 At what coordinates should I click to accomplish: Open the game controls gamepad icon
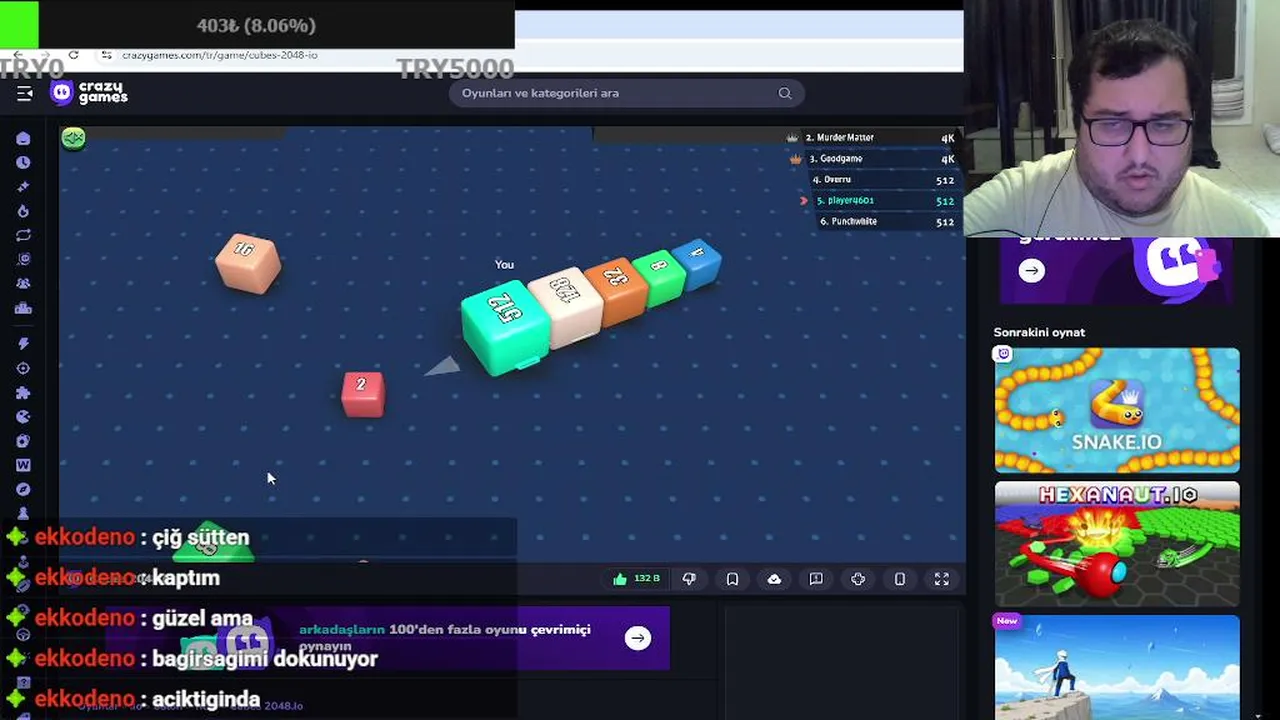point(858,579)
